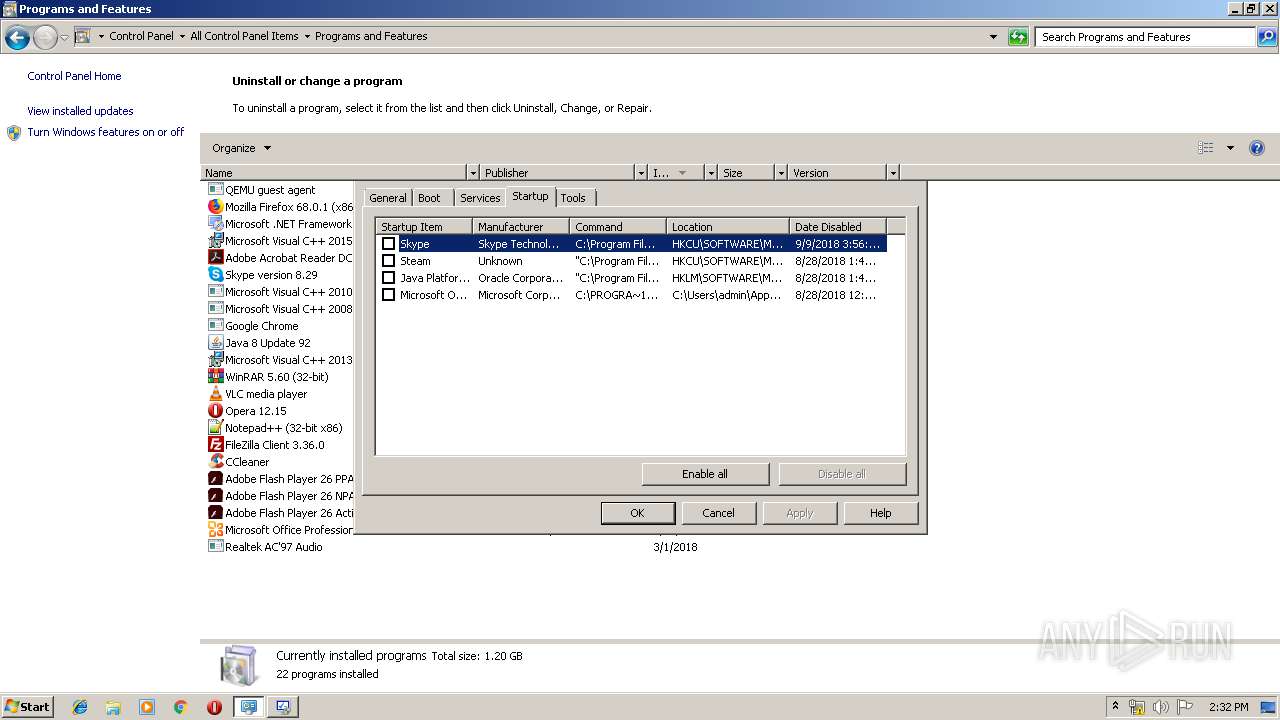Expand the address bar history dropdown
This screenshot has width=1280, height=720.
point(993,37)
